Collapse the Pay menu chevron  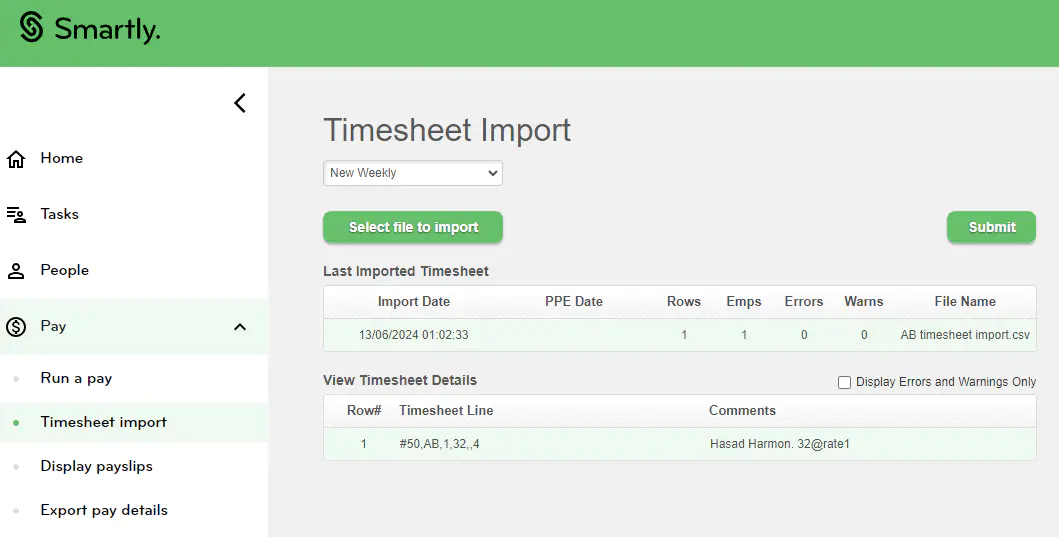tap(240, 327)
